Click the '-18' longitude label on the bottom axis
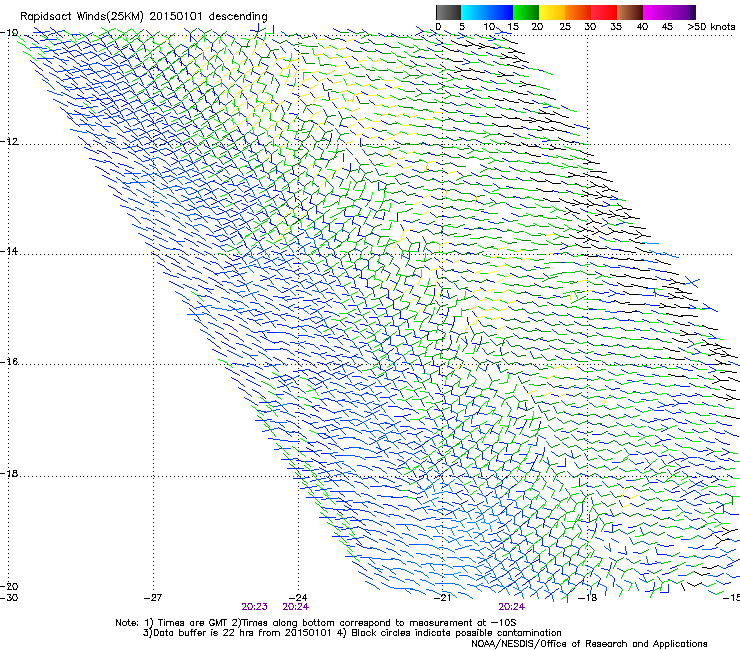The height and width of the screenshot is (650, 740). click(x=588, y=598)
